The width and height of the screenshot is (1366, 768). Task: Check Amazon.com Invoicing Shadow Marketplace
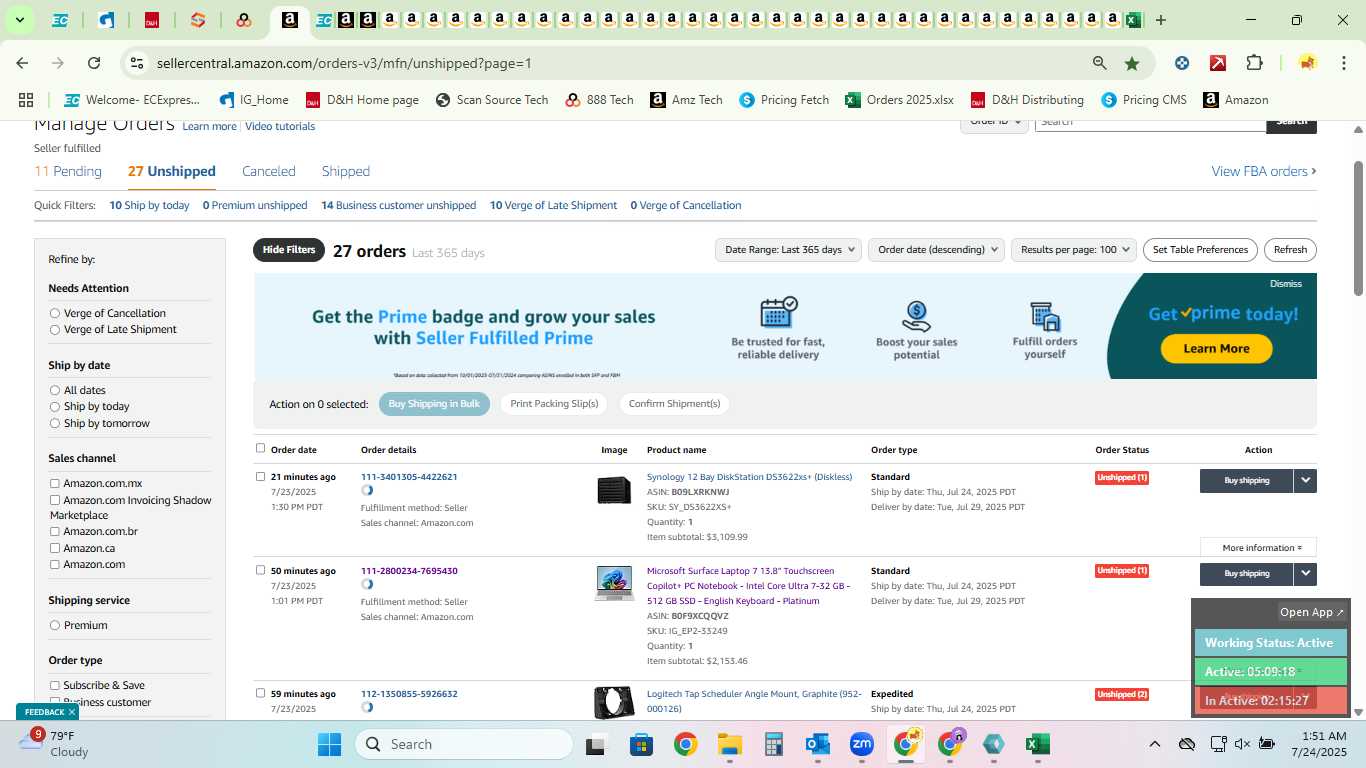coord(55,500)
